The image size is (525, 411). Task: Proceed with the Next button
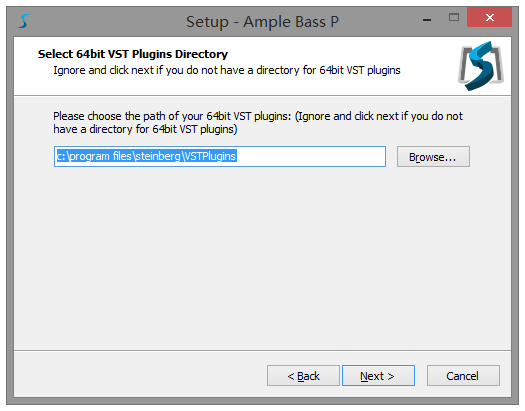tap(378, 376)
